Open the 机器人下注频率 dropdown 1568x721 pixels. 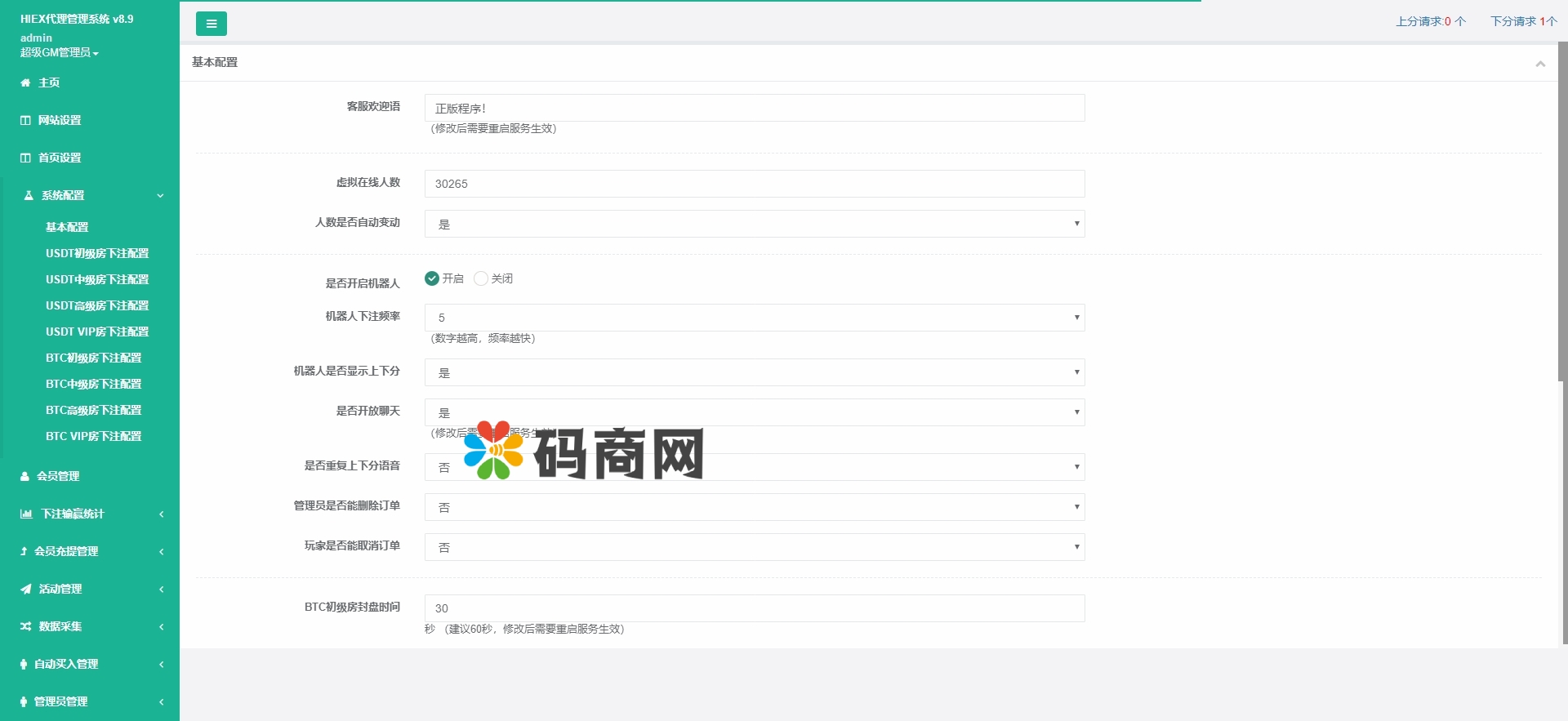(x=754, y=318)
